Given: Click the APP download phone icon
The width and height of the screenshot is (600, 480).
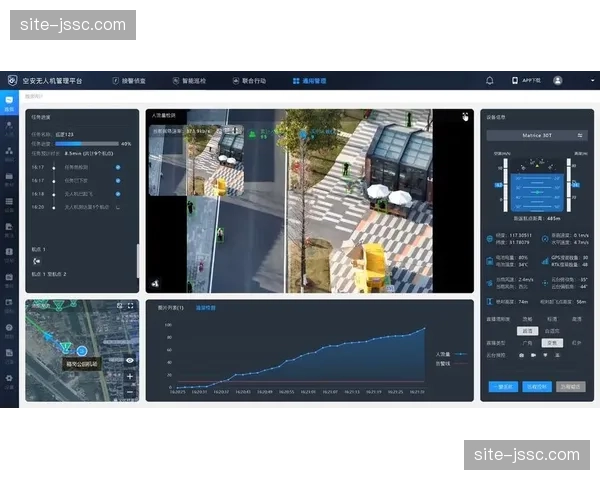Looking at the screenshot, I should pyautogui.click(x=515, y=80).
